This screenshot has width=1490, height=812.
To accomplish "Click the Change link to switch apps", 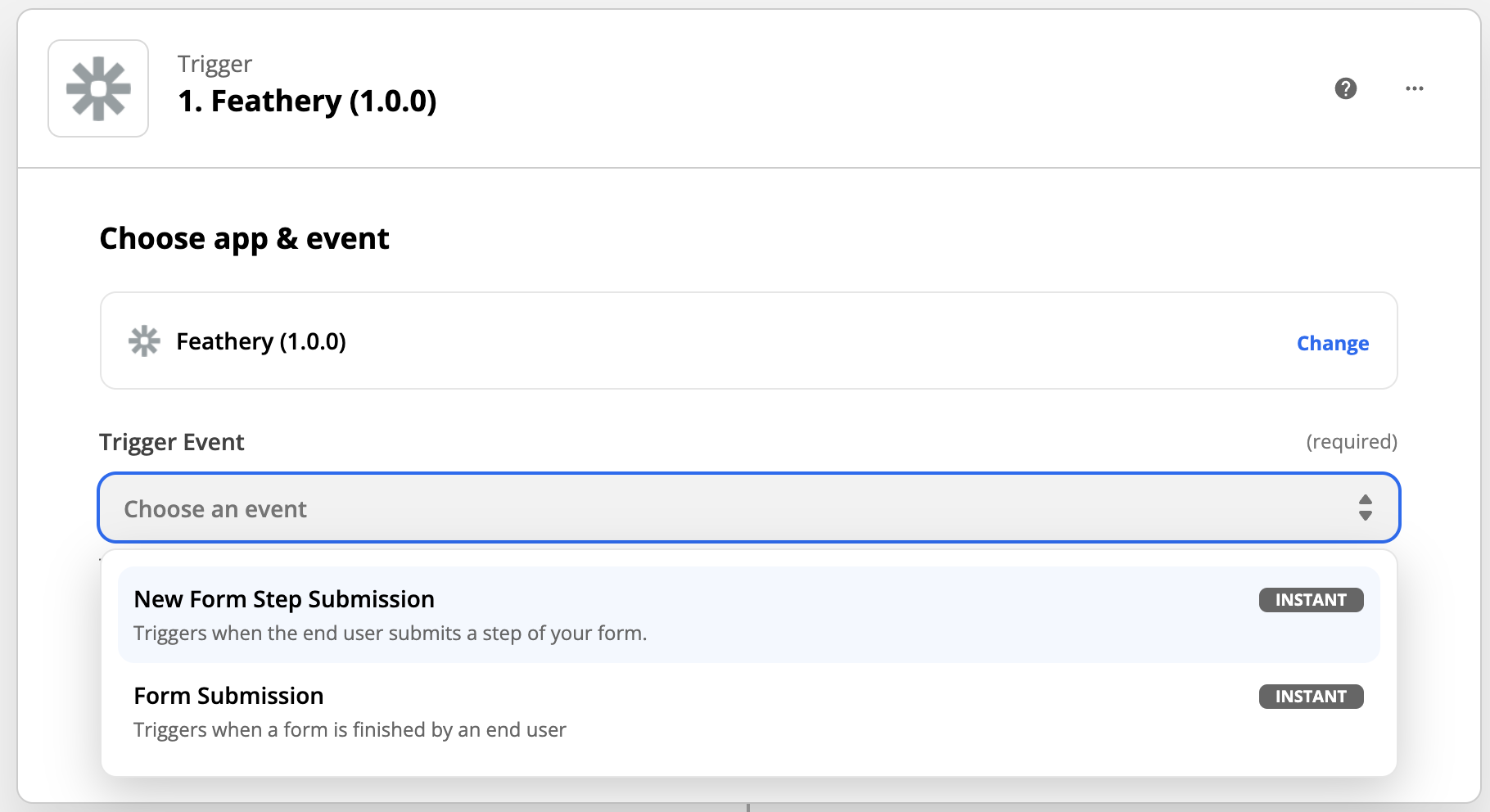I will click(1332, 343).
